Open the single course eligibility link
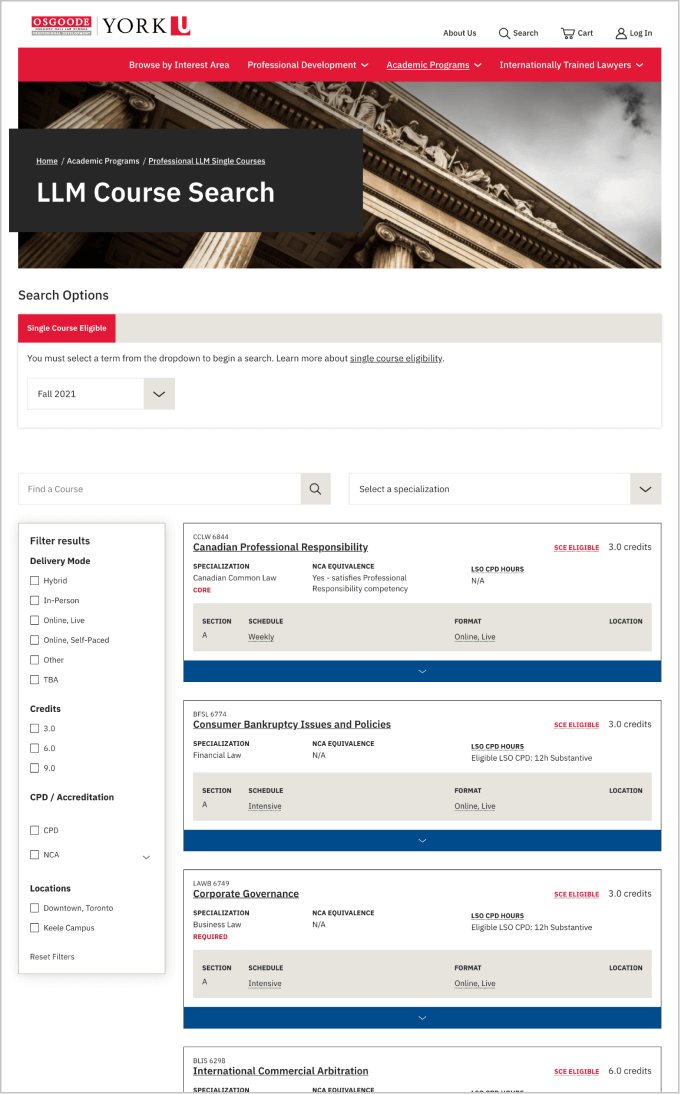Image resolution: width=680 pixels, height=1094 pixels. pyautogui.click(x=395, y=359)
